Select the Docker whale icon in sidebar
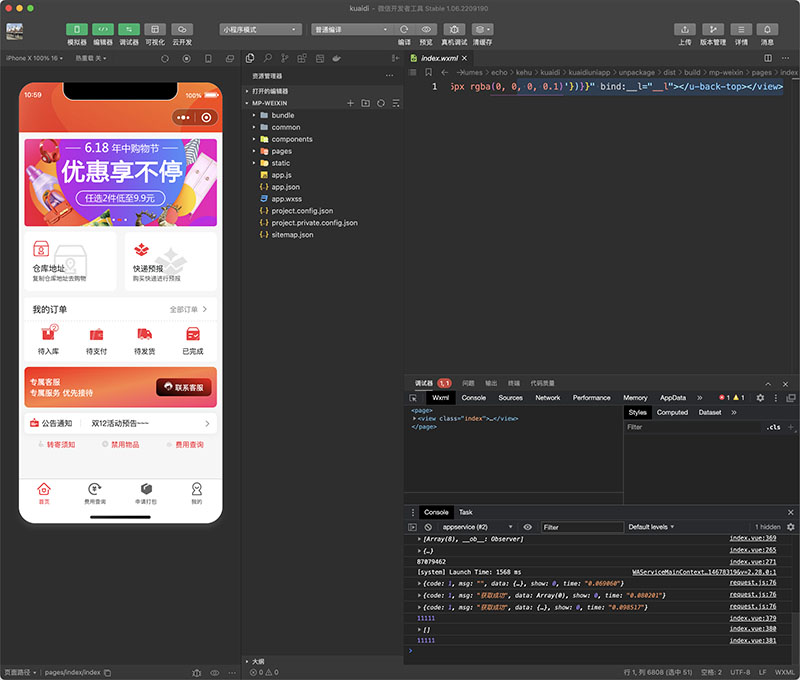Screen dimensions: 800x680 (337, 58)
